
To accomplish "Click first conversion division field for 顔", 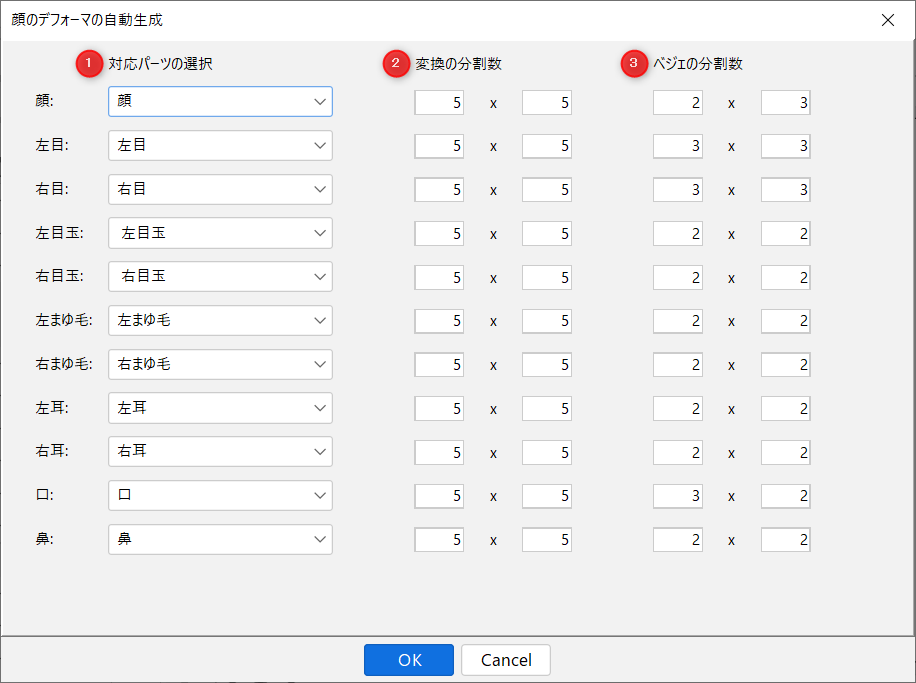I will [x=439, y=103].
